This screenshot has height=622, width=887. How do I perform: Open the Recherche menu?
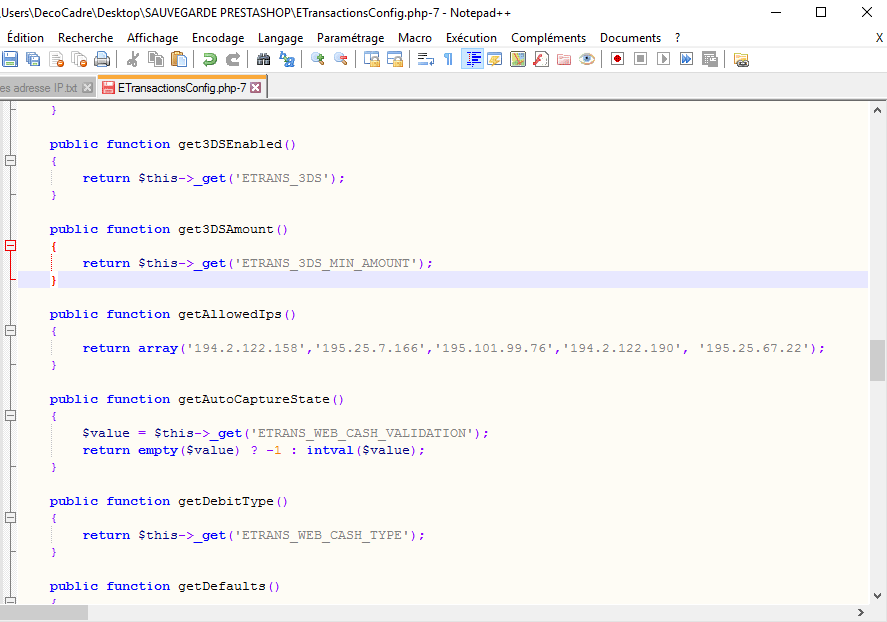(85, 38)
